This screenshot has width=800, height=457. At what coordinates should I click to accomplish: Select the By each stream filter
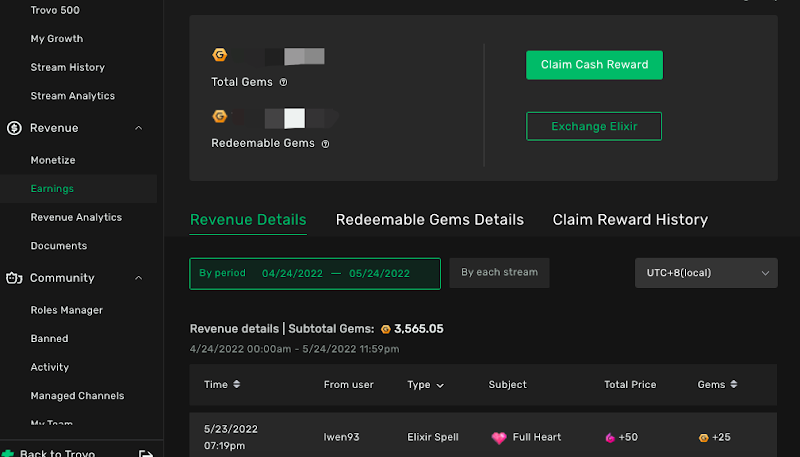pos(499,272)
